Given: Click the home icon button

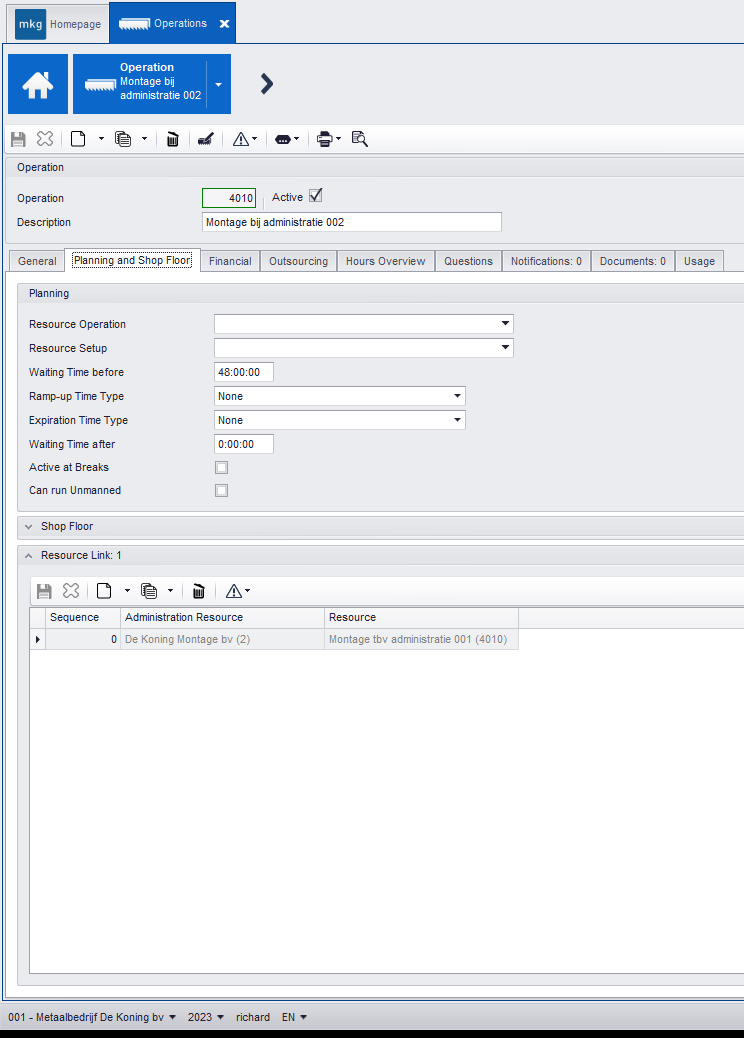Looking at the screenshot, I should 38,84.
